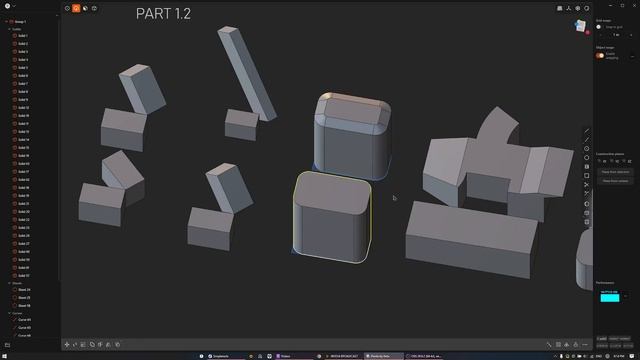Select Group 1 in the outliner
The width and height of the screenshot is (640, 360).
[20, 22]
